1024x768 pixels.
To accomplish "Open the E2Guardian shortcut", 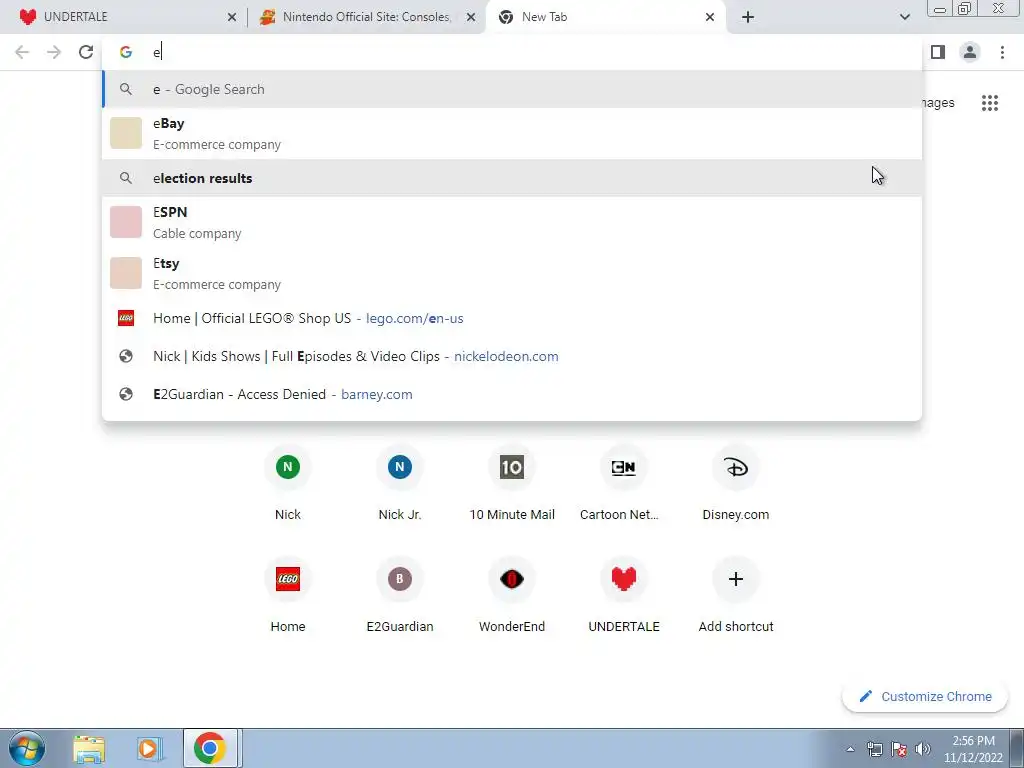I will click(x=400, y=596).
